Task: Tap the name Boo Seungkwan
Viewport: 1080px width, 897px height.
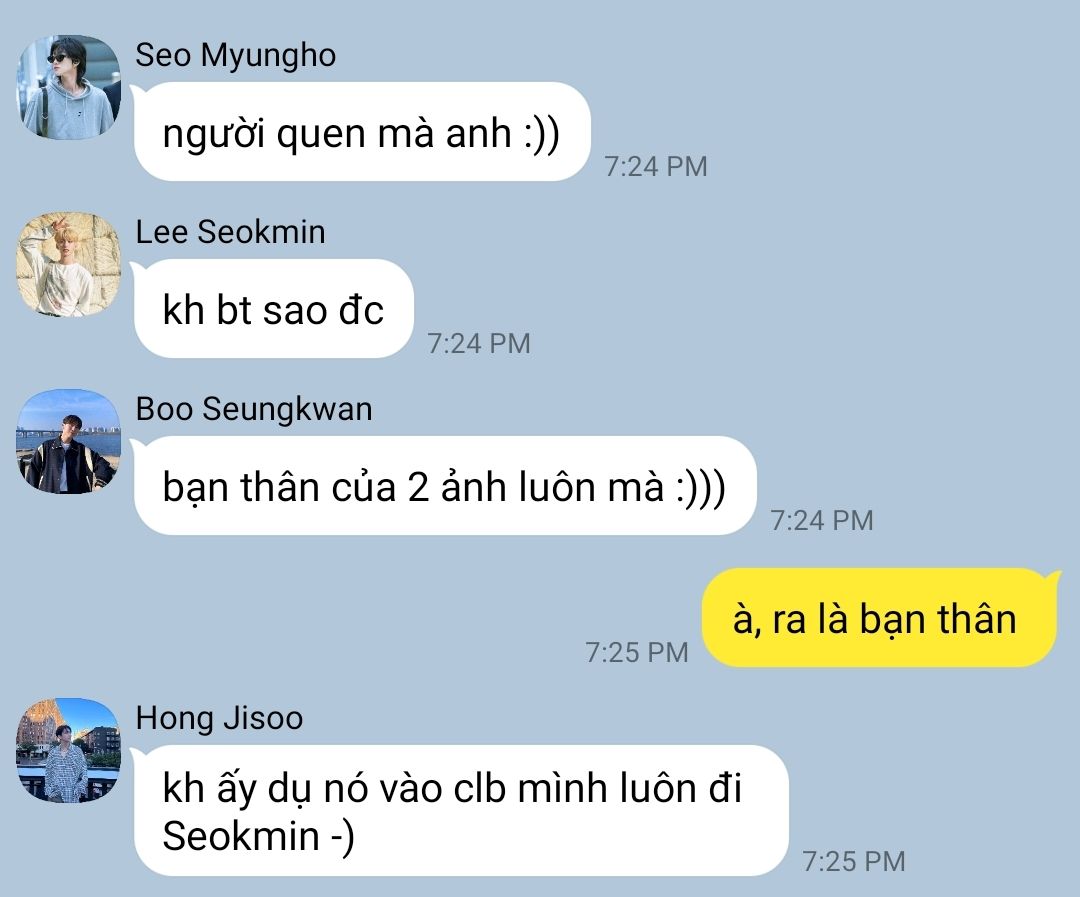Action: (x=253, y=409)
